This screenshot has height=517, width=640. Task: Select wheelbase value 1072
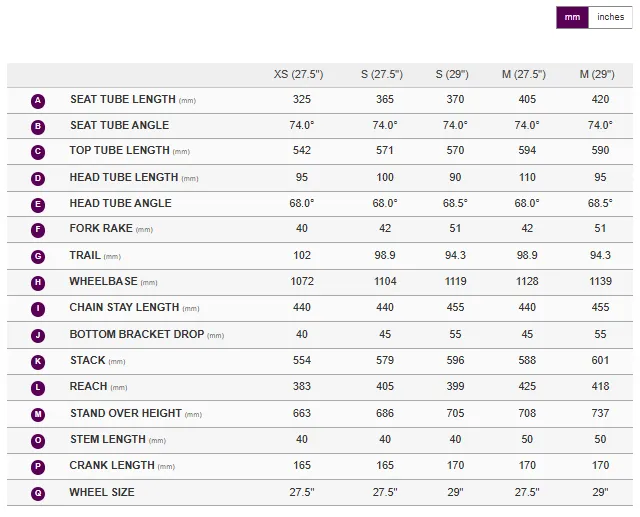[302, 281]
